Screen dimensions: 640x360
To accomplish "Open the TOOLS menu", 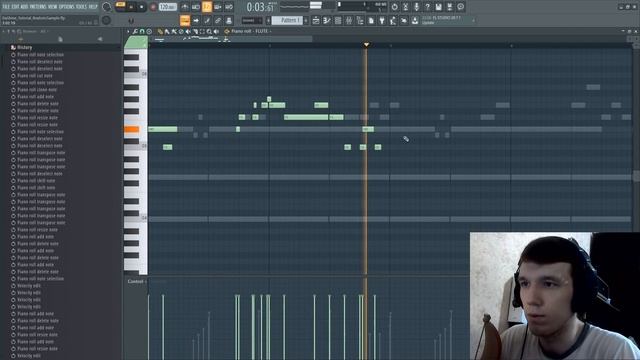I will 81,7.
